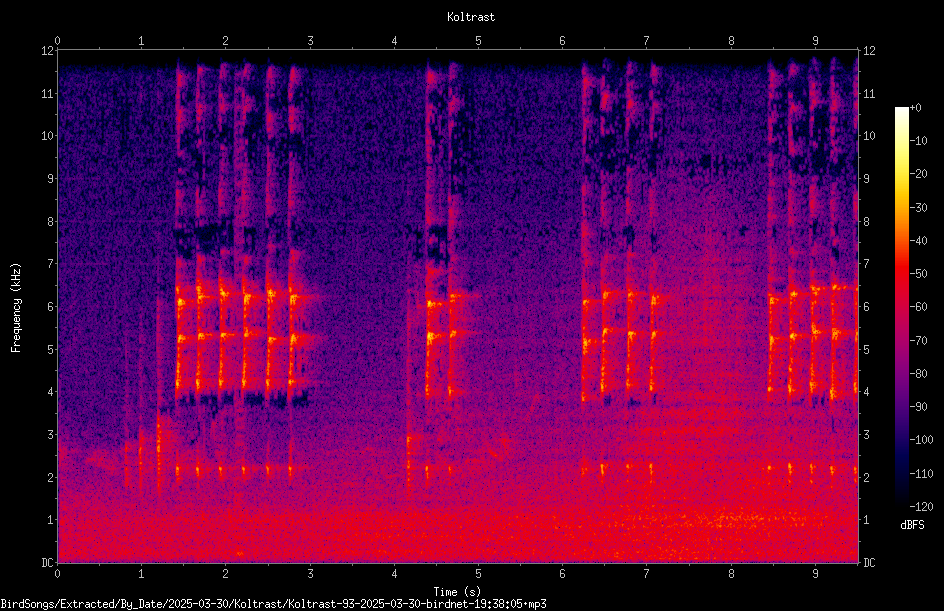Click the "6" label on the right frequency axis
This screenshot has width=944, height=611.
866,306
